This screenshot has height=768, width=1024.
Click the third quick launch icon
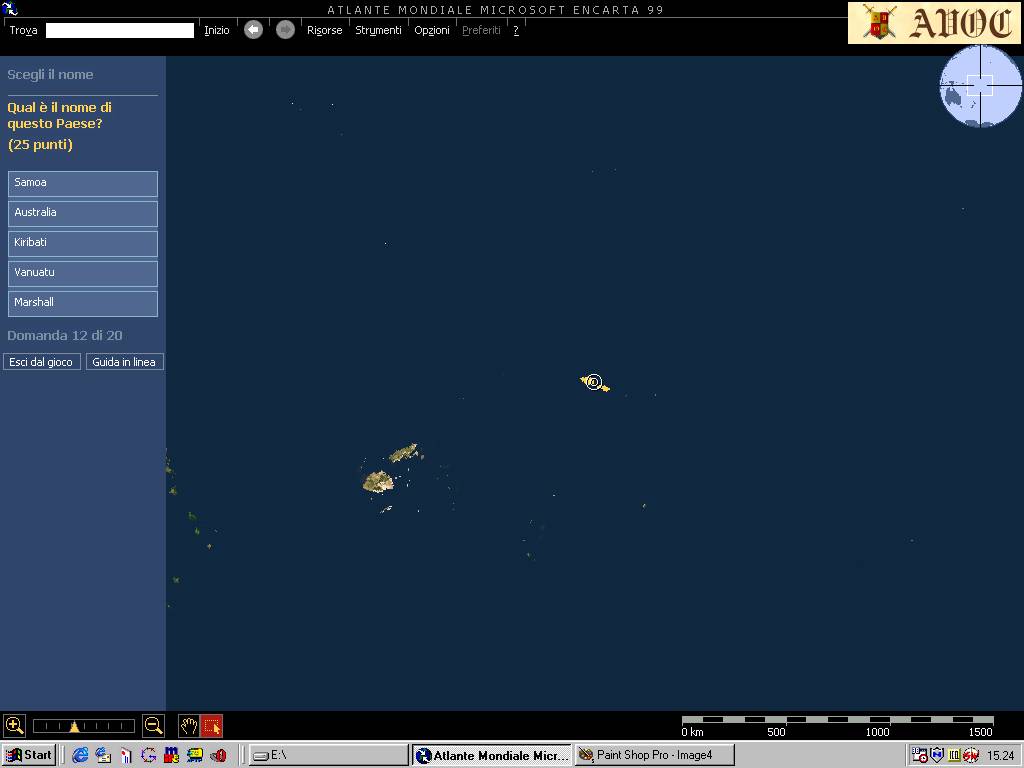126,755
